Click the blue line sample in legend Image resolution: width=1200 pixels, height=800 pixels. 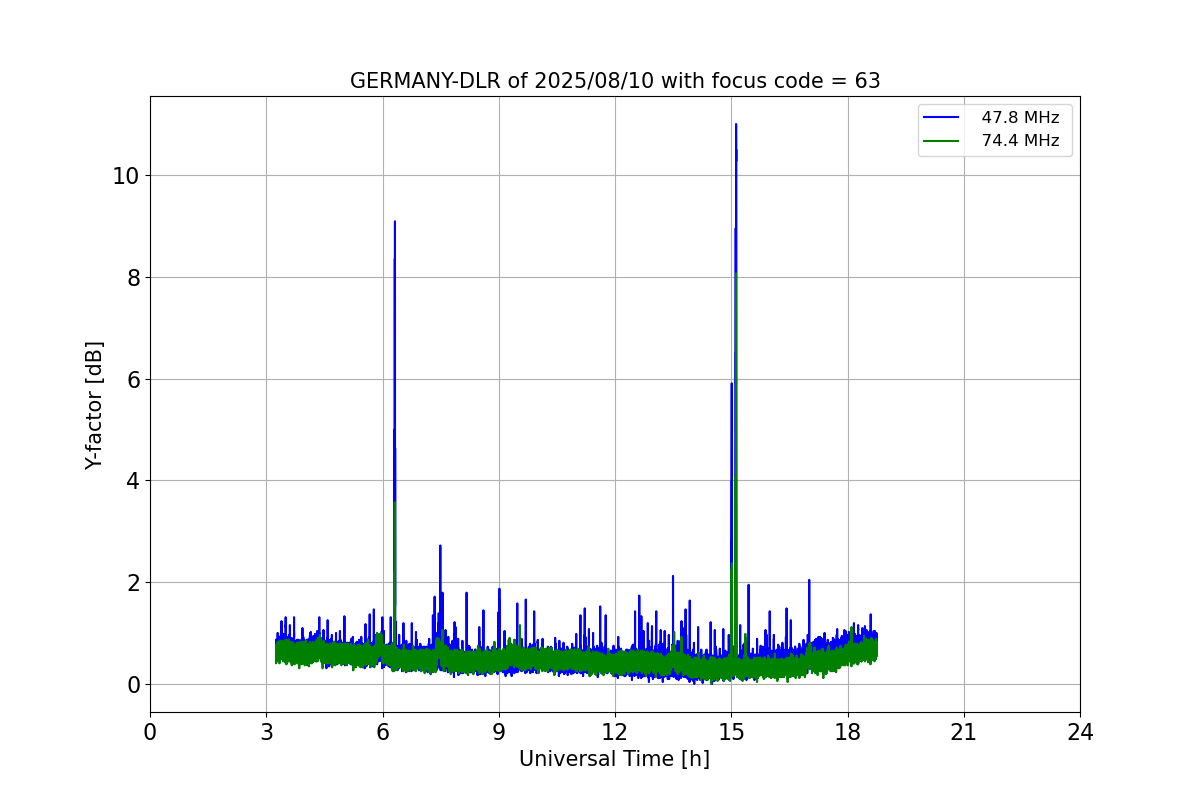tap(943, 118)
